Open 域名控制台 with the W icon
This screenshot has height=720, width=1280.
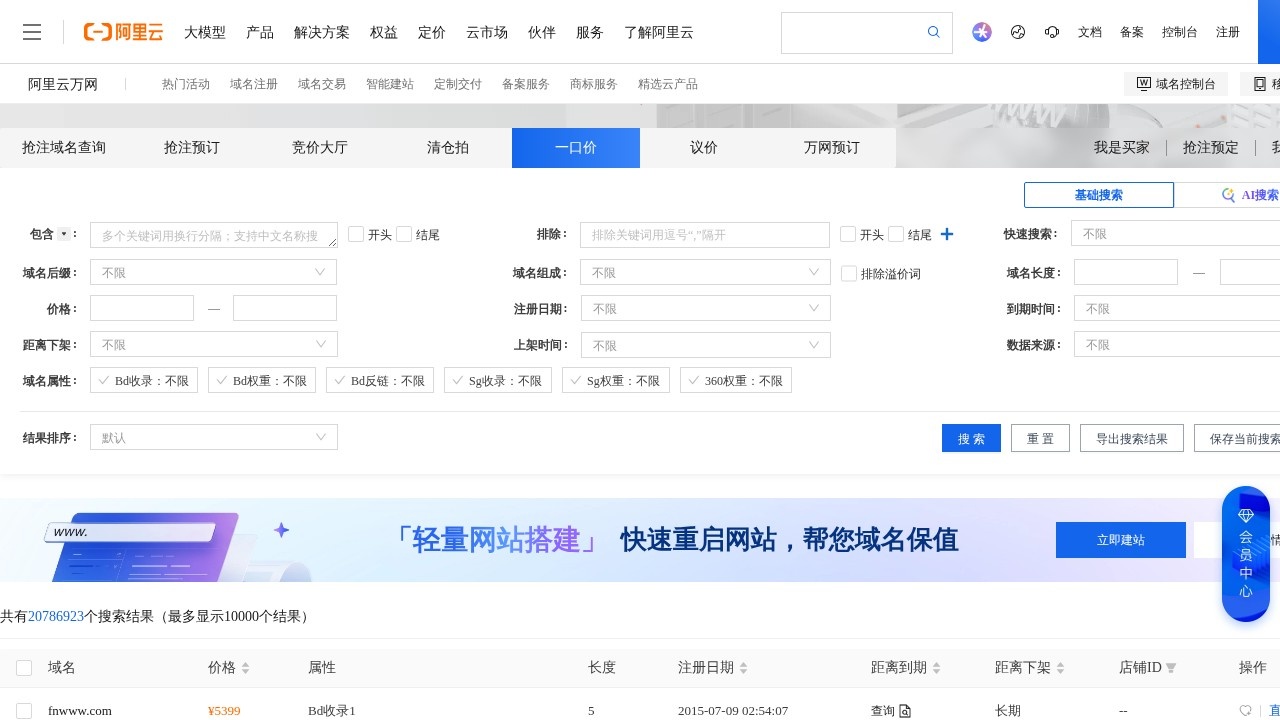(1175, 84)
